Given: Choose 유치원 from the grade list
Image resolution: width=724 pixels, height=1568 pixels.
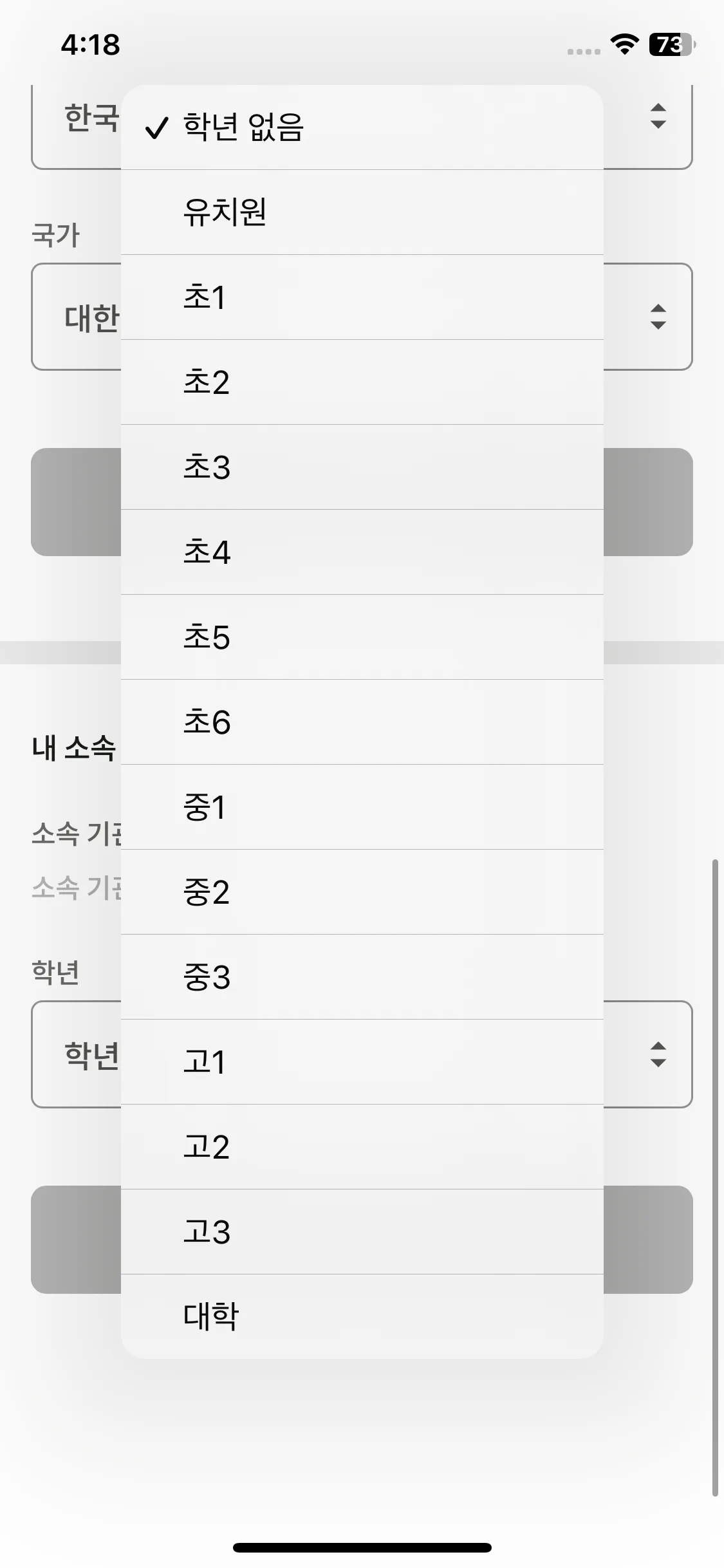Looking at the screenshot, I should [x=362, y=212].
